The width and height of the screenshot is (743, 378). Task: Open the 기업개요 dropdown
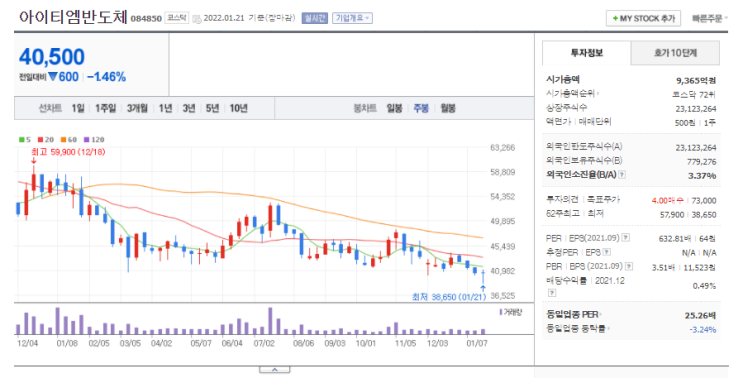coord(353,18)
